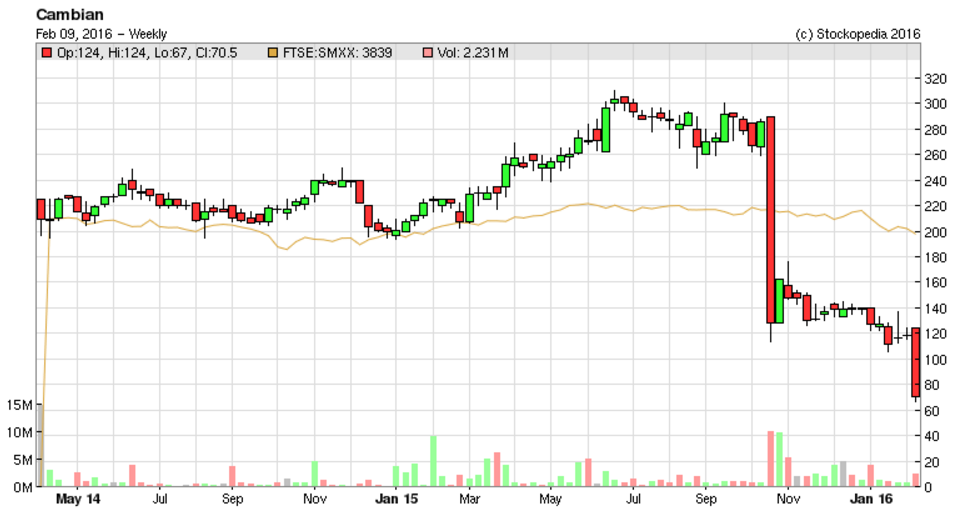Click 'May 14' x-axis label
The height and width of the screenshot is (527, 959).
(x=78, y=499)
